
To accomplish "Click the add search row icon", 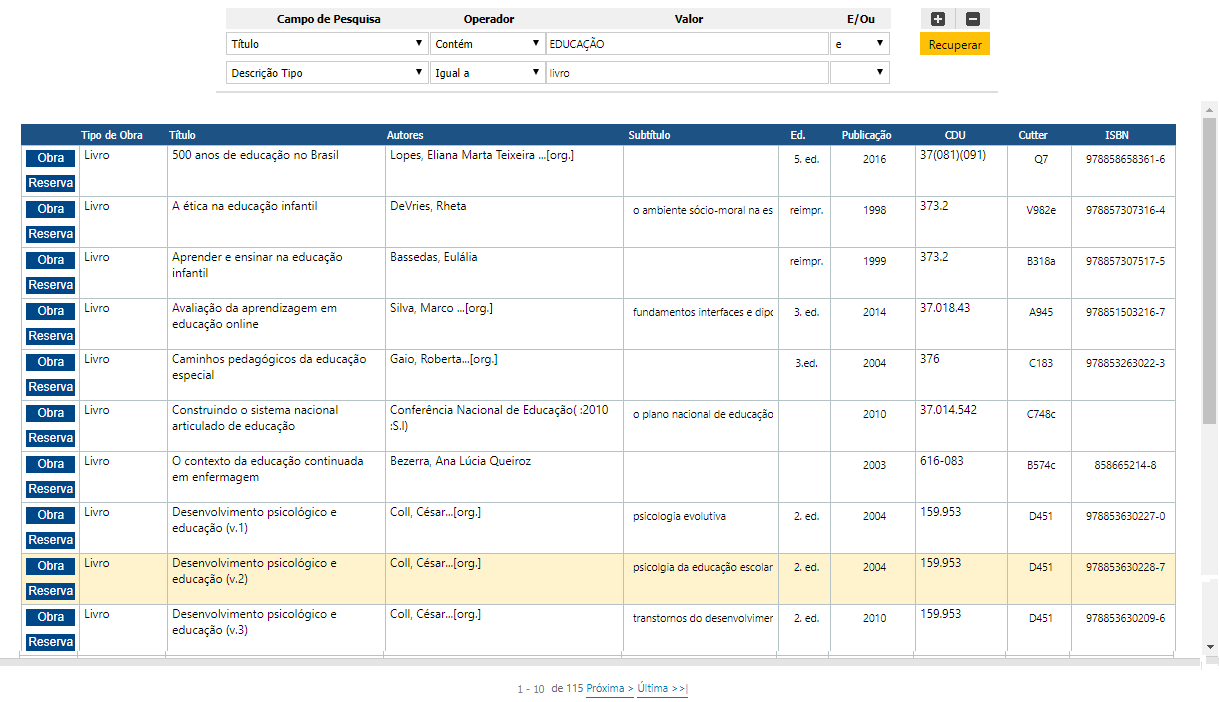I will pos(935,19).
